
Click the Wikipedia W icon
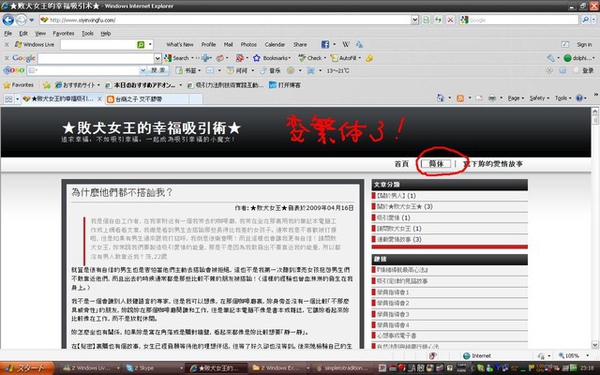click(346, 44)
